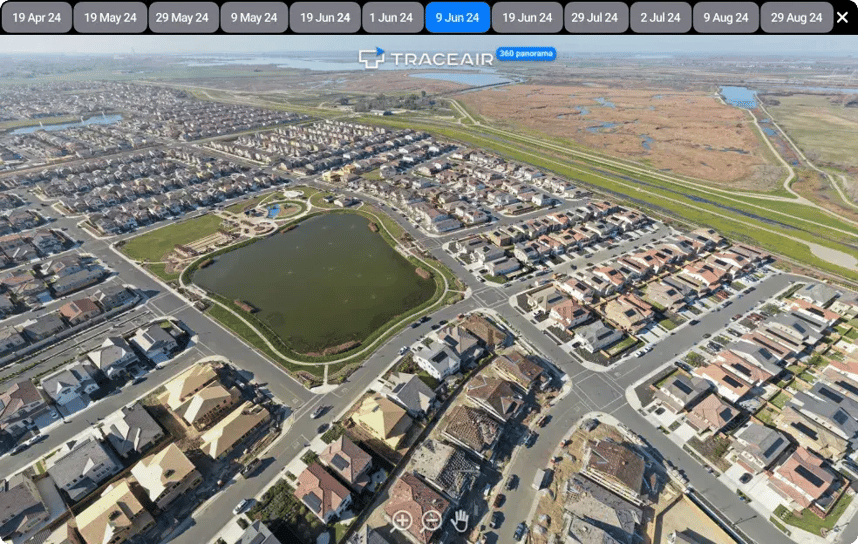Switch to the 19 May 24 tab
This screenshot has height=544, width=858.
[x=110, y=18]
